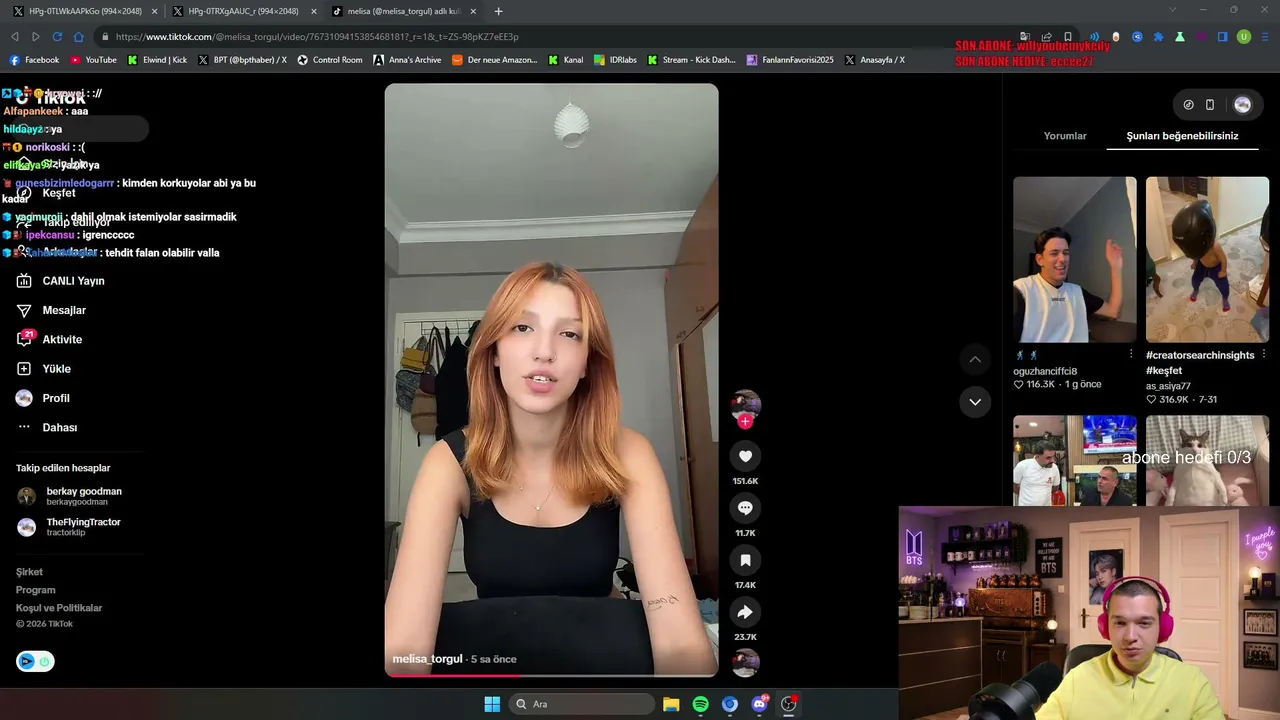Open the browser side panel icon
This screenshot has height=720, width=1280.
pyautogui.click(x=1222, y=37)
